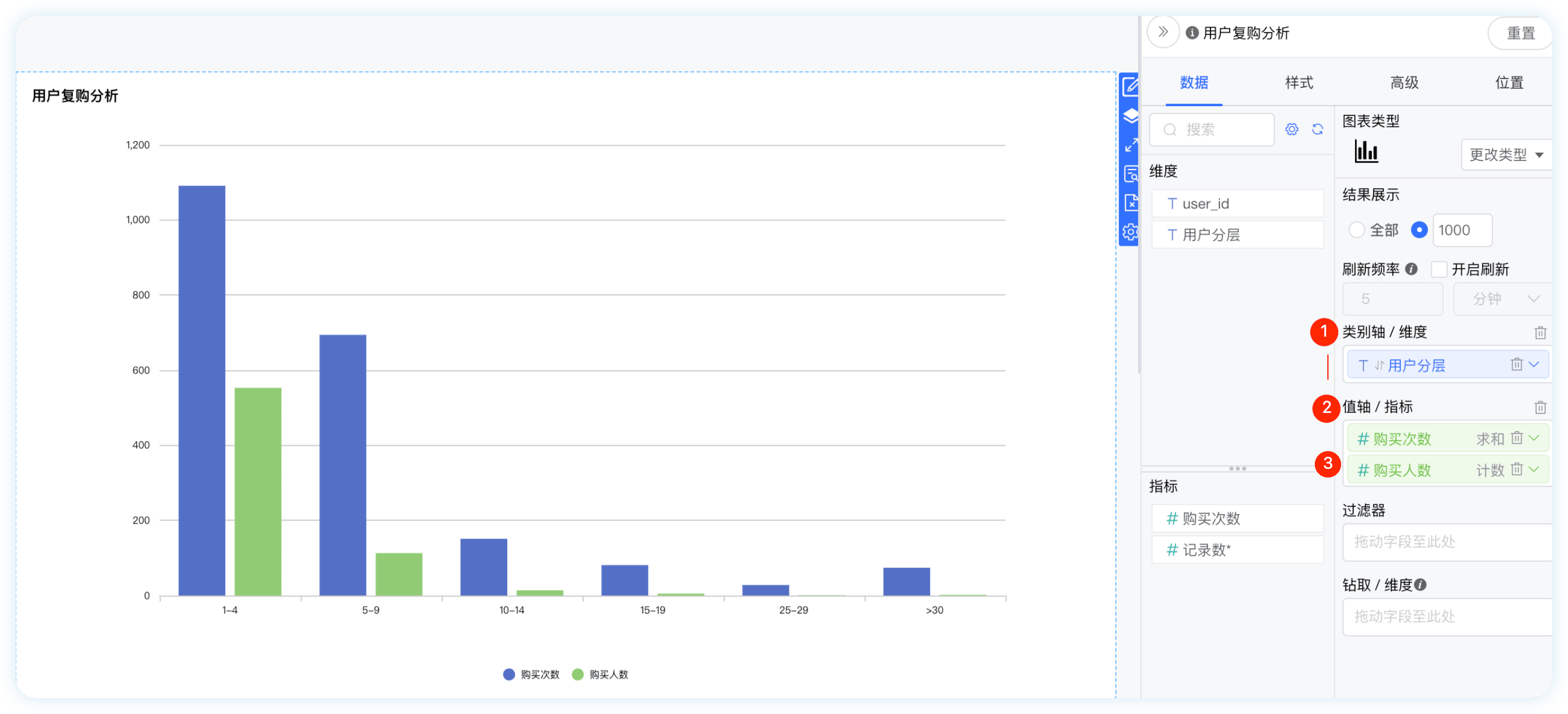Click the layers icon in blue sidebar
The width and height of the screenshot is (1568, 714).
(1130, 116)
